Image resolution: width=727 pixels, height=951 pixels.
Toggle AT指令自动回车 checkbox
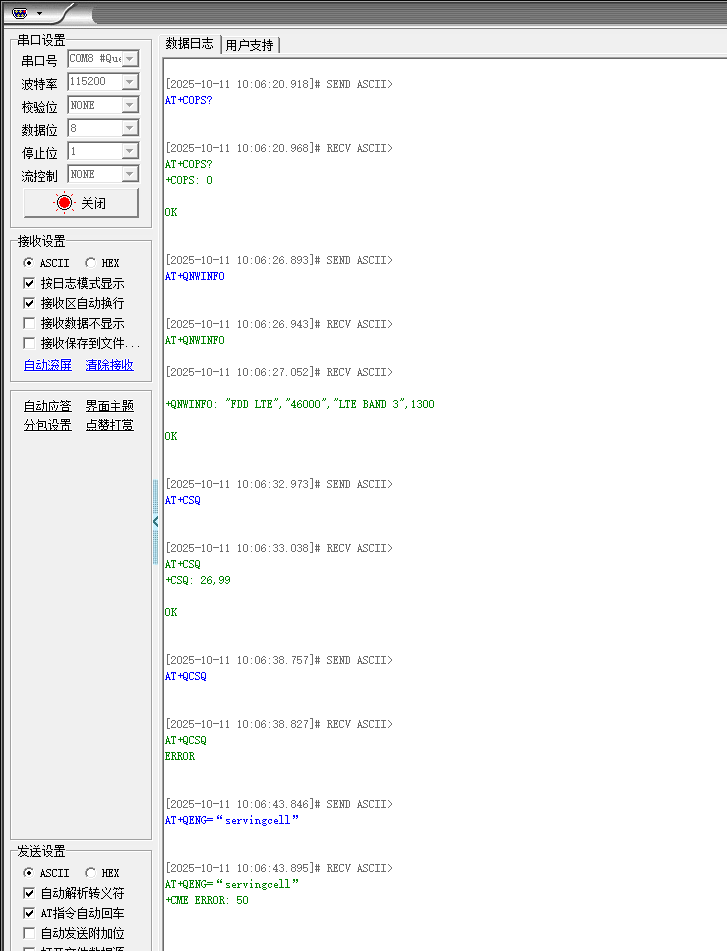click(x=29, y=913)
